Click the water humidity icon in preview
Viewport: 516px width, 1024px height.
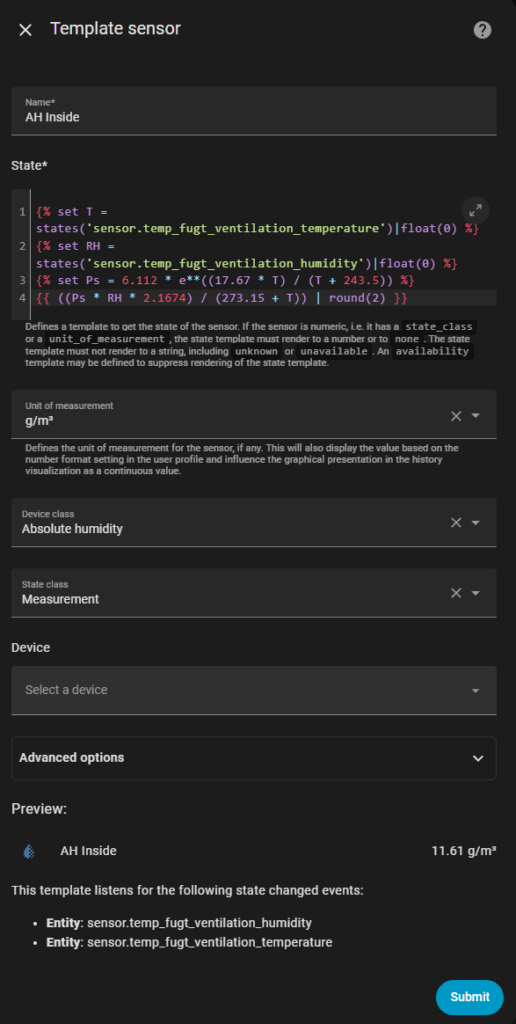pos(29,851)
